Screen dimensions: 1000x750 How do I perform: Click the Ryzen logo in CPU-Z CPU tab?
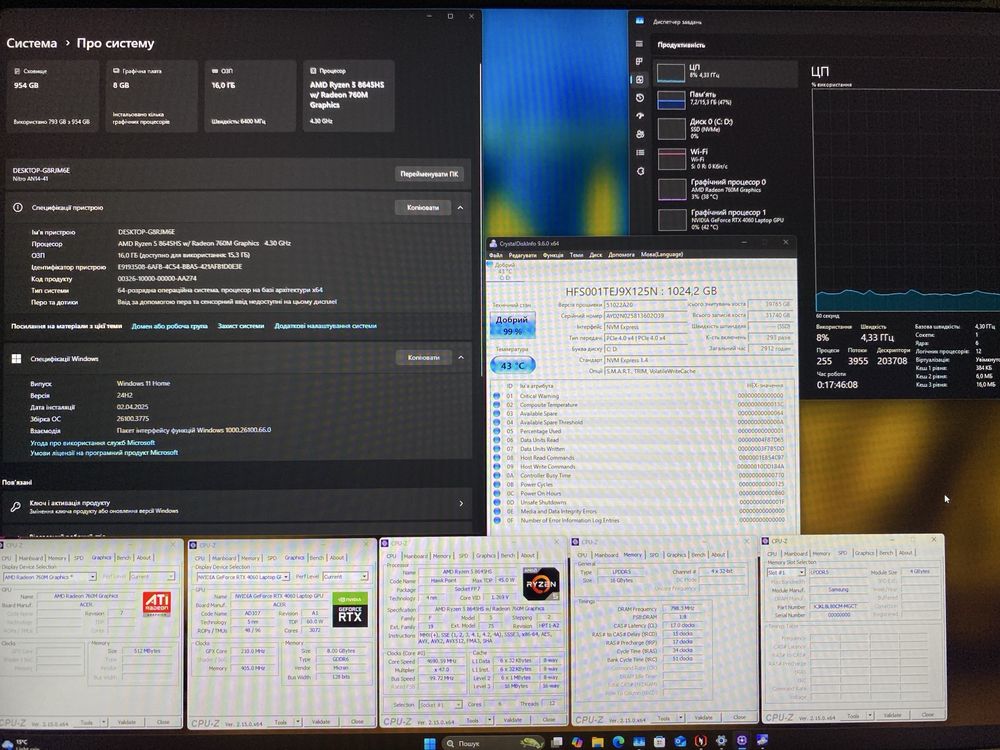click(541, 584)
